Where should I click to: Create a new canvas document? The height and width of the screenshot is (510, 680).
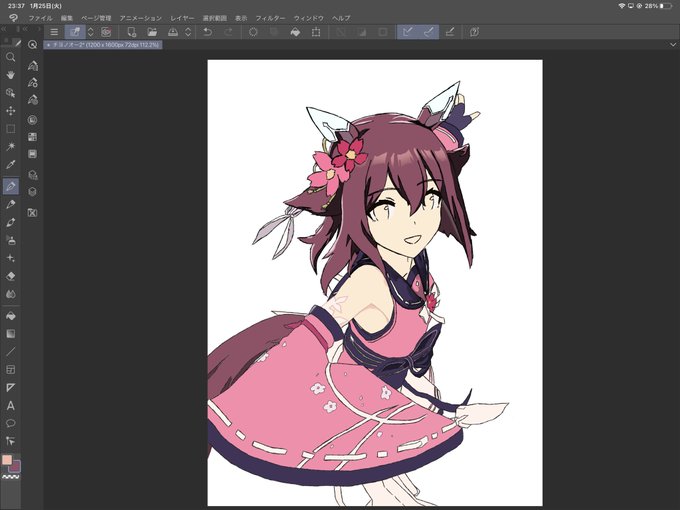(131, 32)
